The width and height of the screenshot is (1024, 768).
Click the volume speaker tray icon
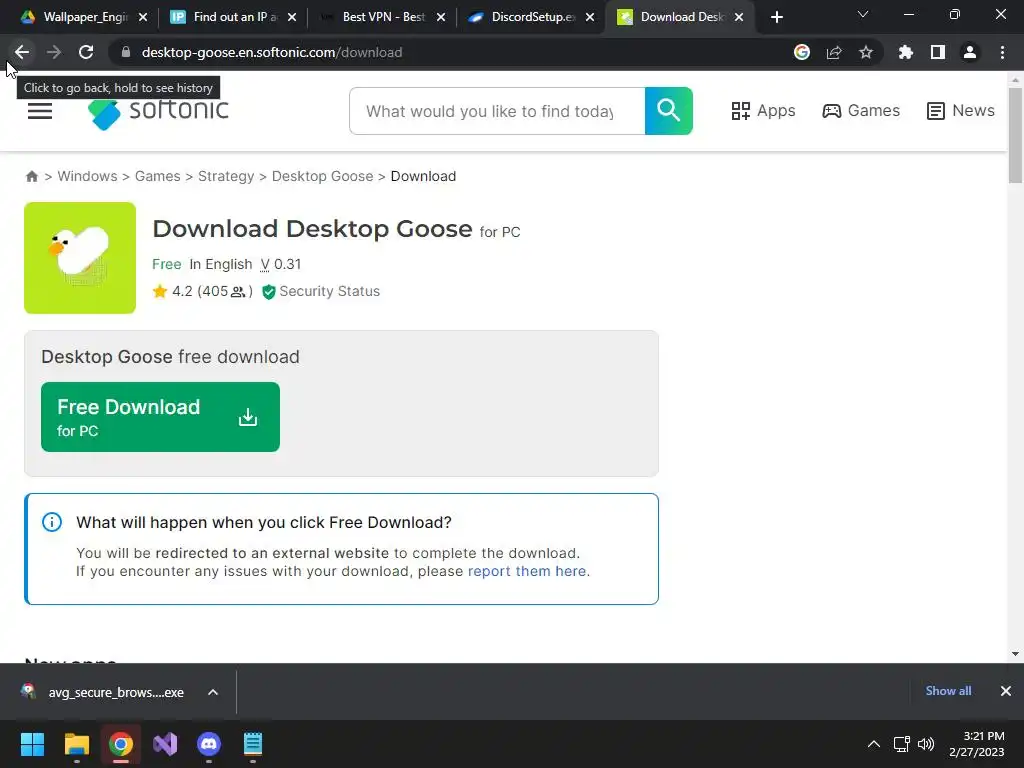point(926,744)
